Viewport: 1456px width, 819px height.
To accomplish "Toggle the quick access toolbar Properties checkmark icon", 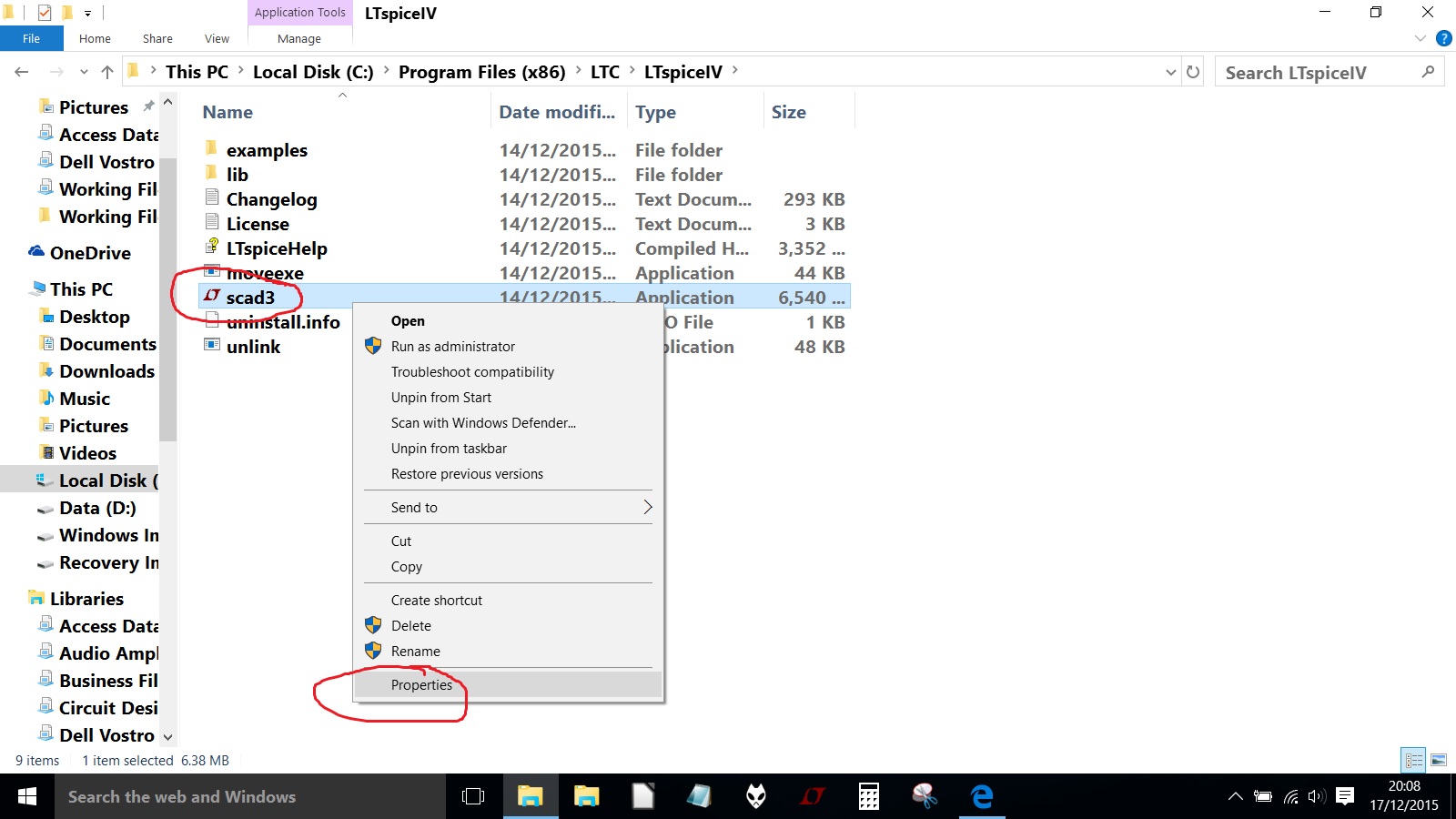I will [45, 13].
